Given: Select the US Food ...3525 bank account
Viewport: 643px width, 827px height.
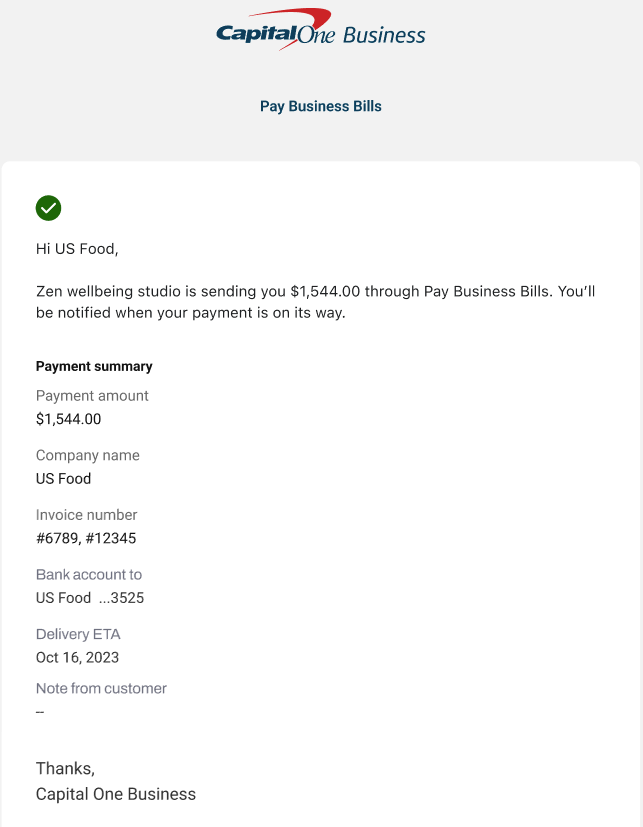Looking at the screenshot, I should click(90, 598).
